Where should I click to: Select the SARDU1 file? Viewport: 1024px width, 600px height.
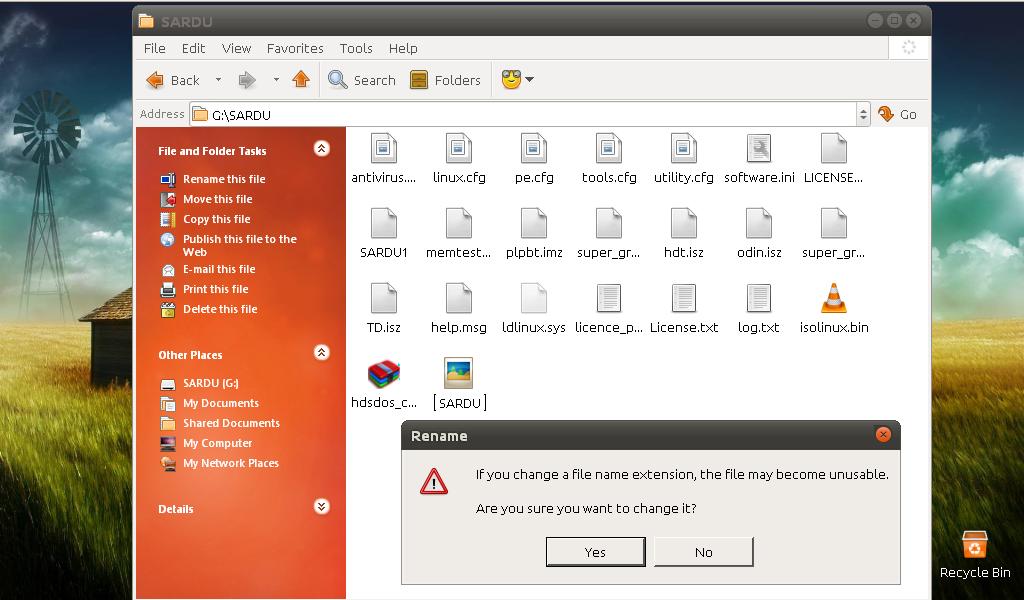[383, 234]
